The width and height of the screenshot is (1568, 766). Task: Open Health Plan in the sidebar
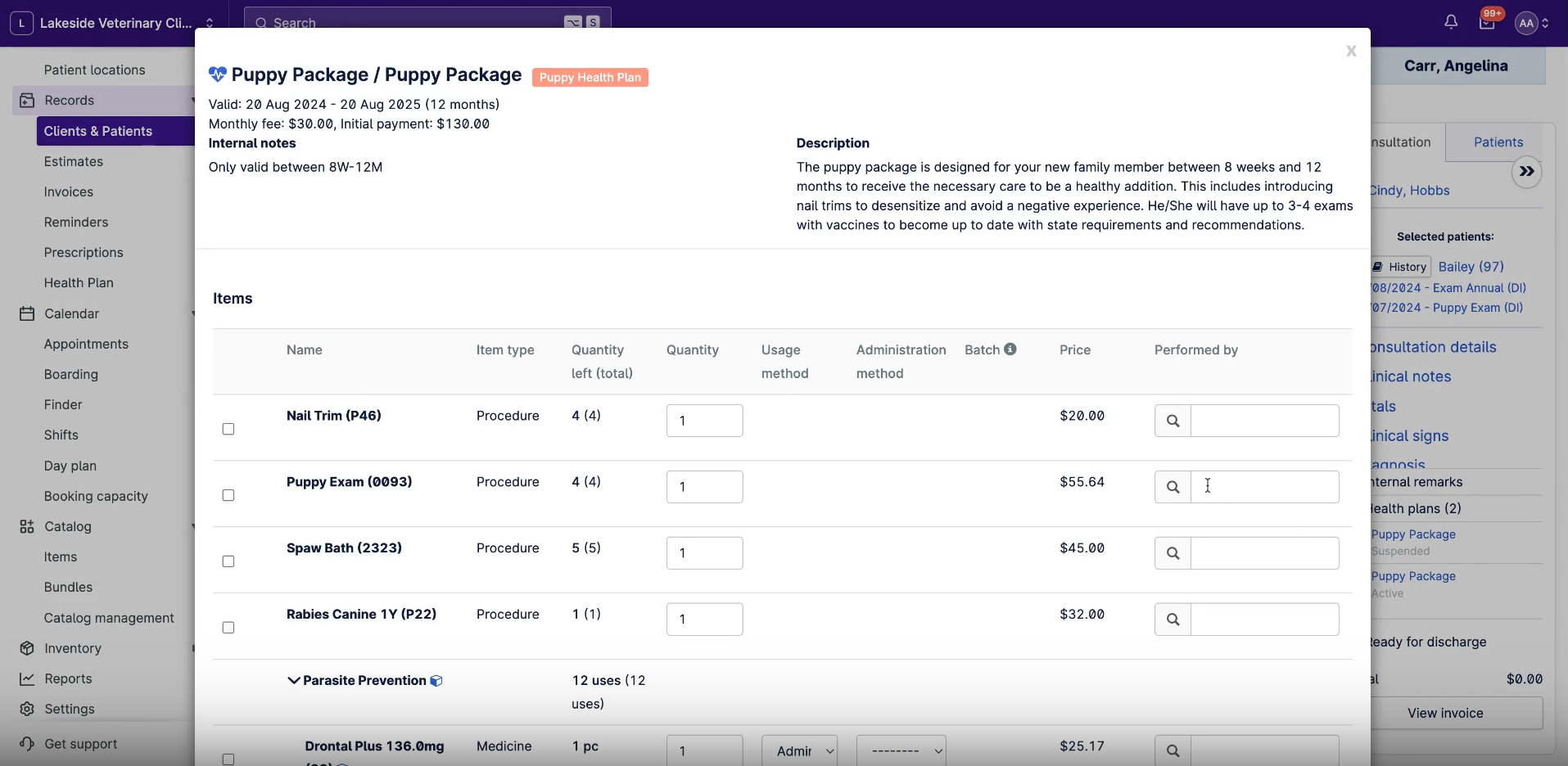[79, 283]
